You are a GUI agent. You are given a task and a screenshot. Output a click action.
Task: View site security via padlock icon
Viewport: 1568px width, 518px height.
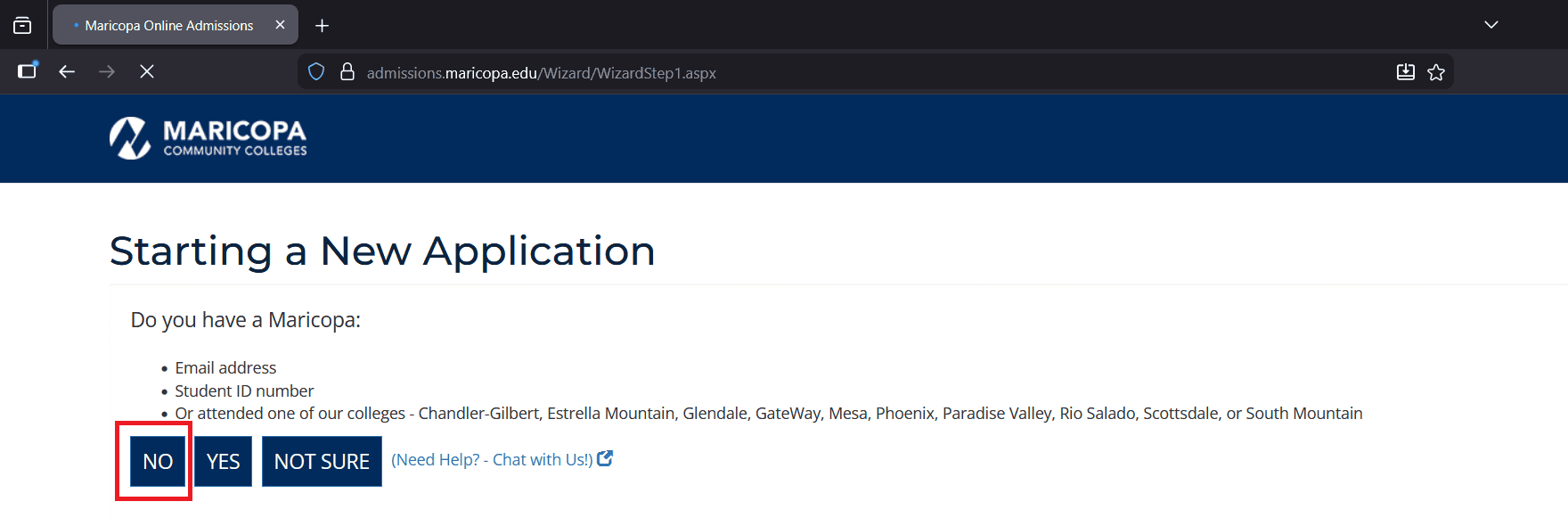click(x=347, y=72)
